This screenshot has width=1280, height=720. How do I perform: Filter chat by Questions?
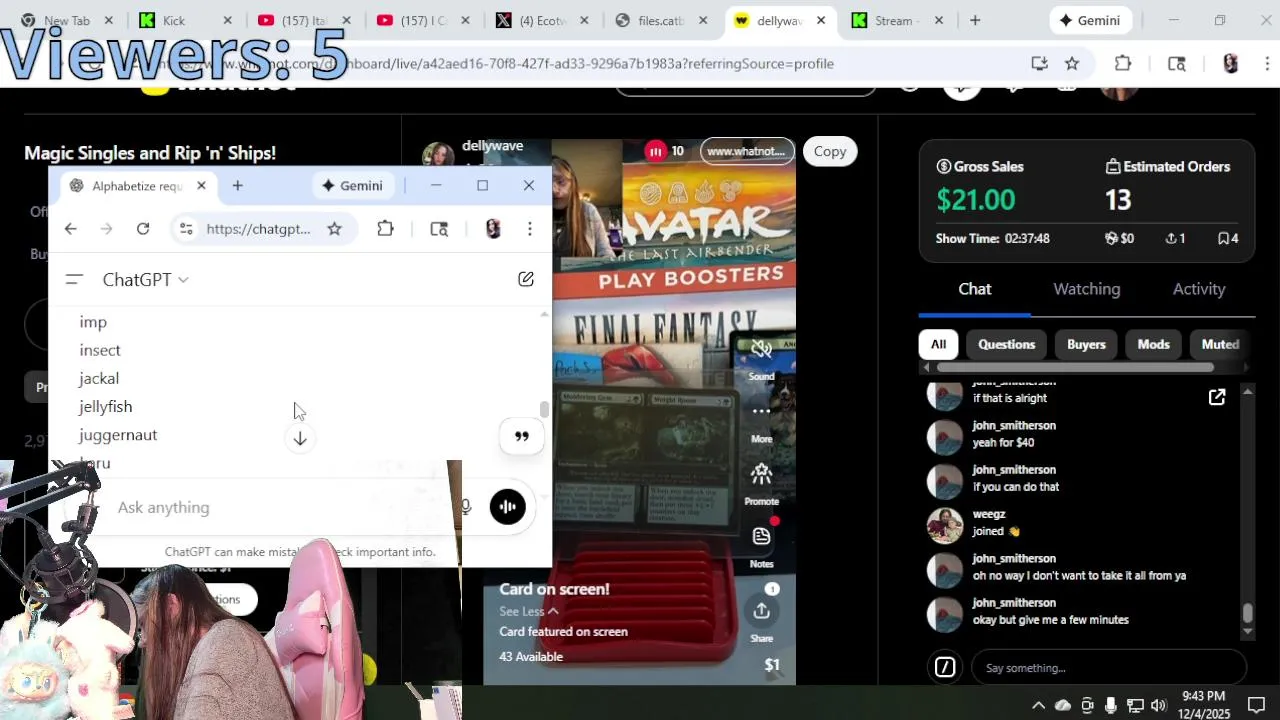point(1006,344)
